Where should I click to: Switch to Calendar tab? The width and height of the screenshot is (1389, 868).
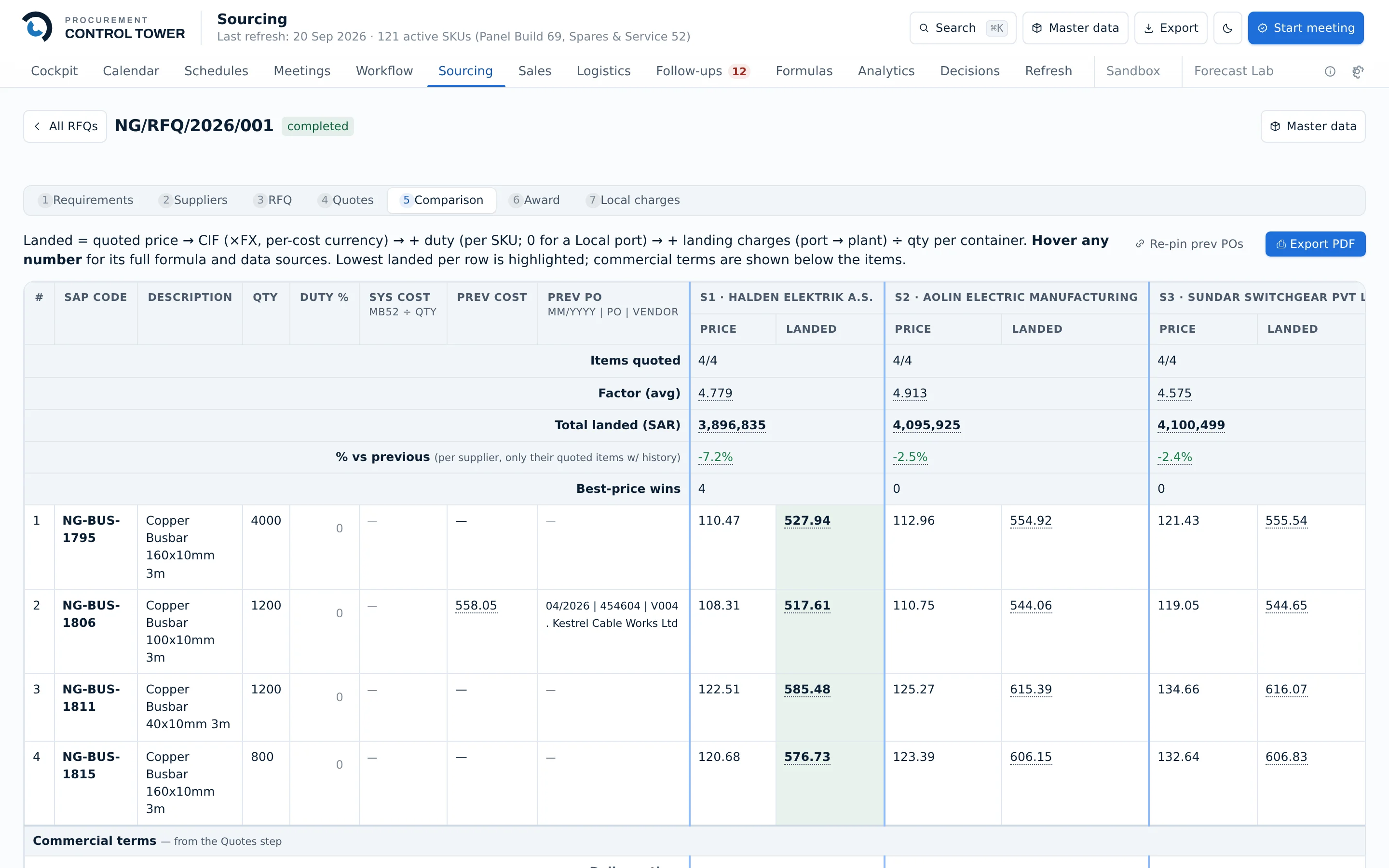131,71
